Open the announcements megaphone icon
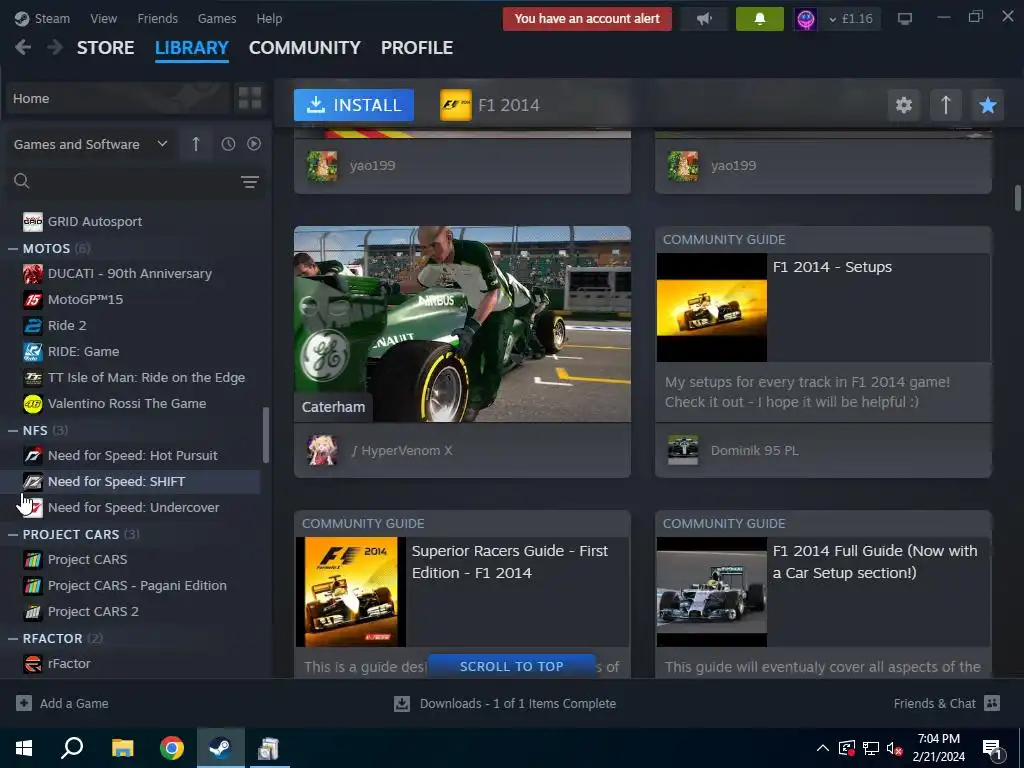Viewport: 1024px width, 768px height. point(704,19)
